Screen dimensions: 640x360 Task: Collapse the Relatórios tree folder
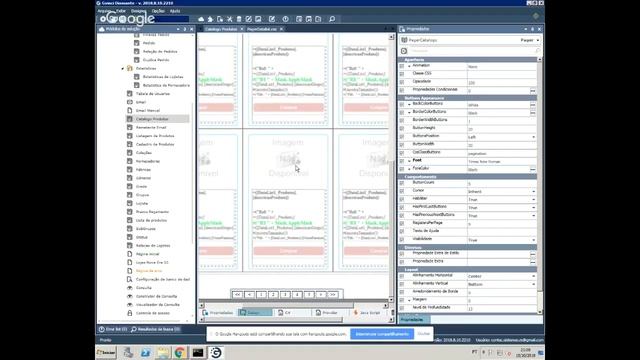tap(122, 69)
